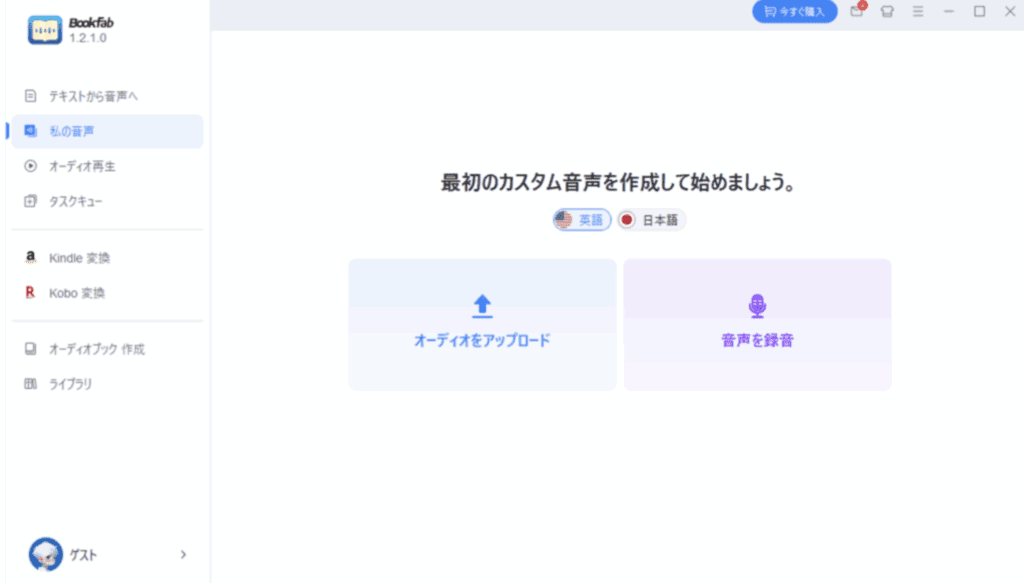Go to the ライブラリ library icon

[31, 384]
